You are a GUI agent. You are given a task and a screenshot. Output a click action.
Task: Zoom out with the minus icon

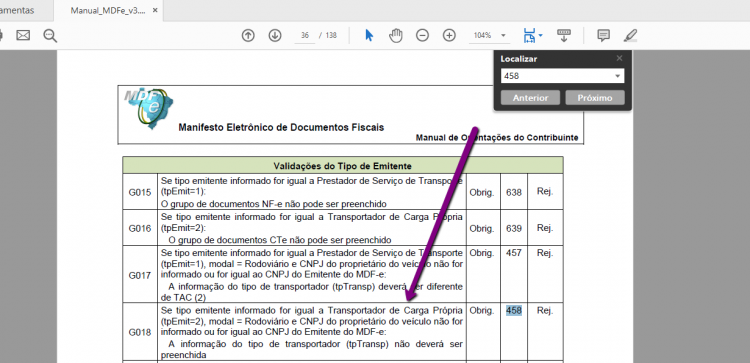coord(422,35)
